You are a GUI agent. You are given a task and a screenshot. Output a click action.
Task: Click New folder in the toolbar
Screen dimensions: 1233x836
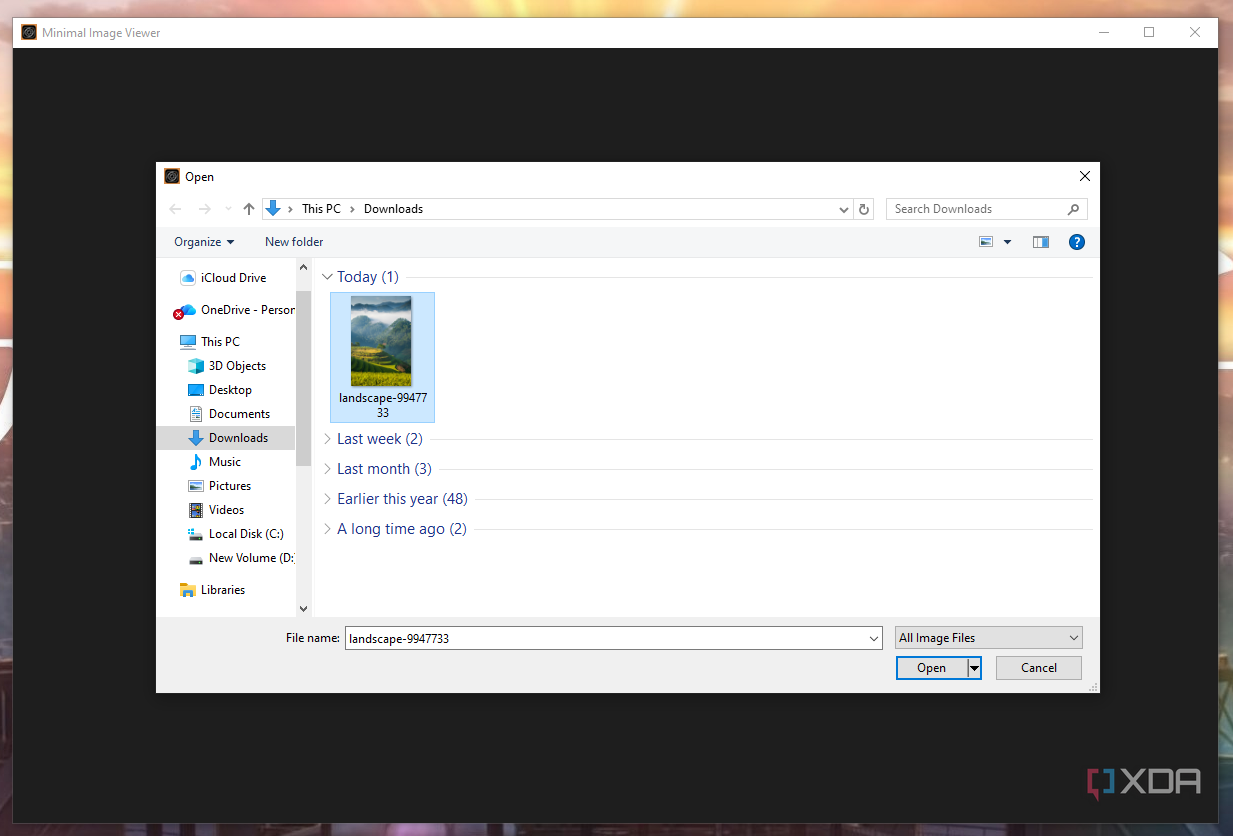pyautogui.click(x=294, y=242)
